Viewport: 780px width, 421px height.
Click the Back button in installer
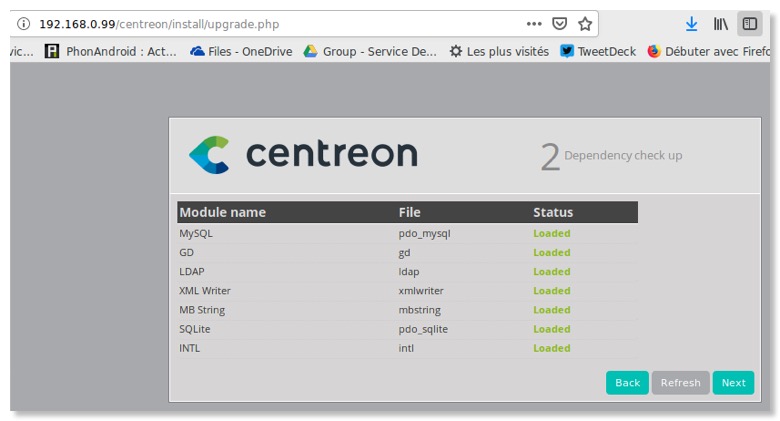click(627, 383)
